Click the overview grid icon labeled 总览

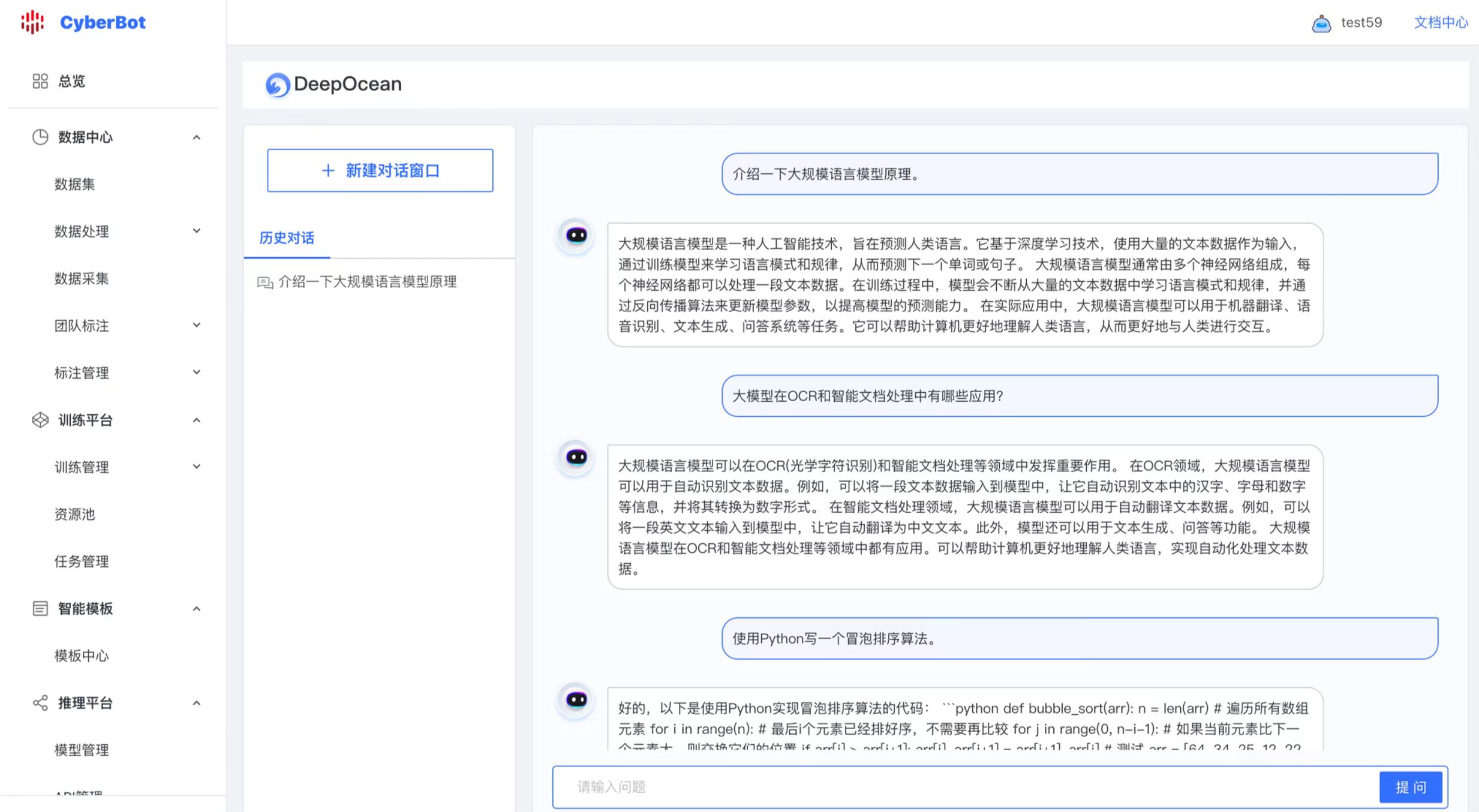[x=40, y=81]
